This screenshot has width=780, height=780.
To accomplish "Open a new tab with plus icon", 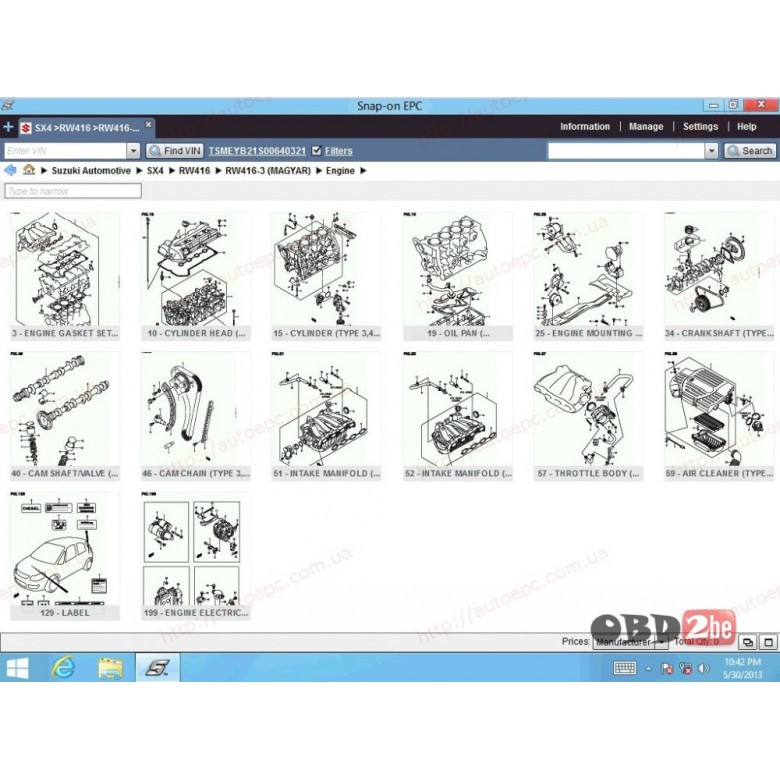I will point(8,127).
